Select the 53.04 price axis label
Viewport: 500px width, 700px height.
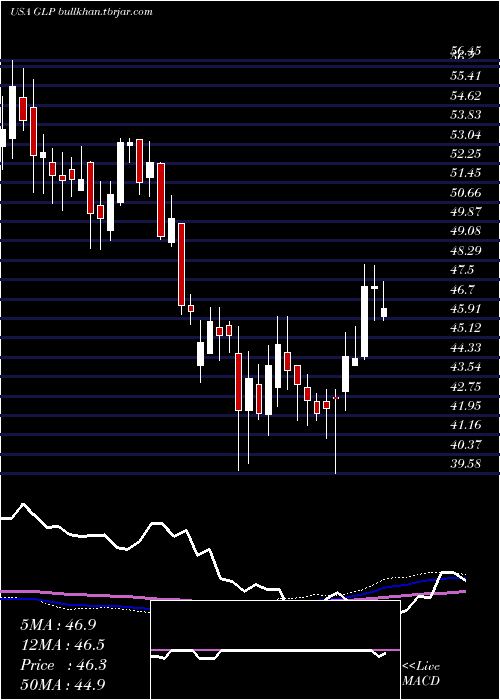click(x=466, y=134)
